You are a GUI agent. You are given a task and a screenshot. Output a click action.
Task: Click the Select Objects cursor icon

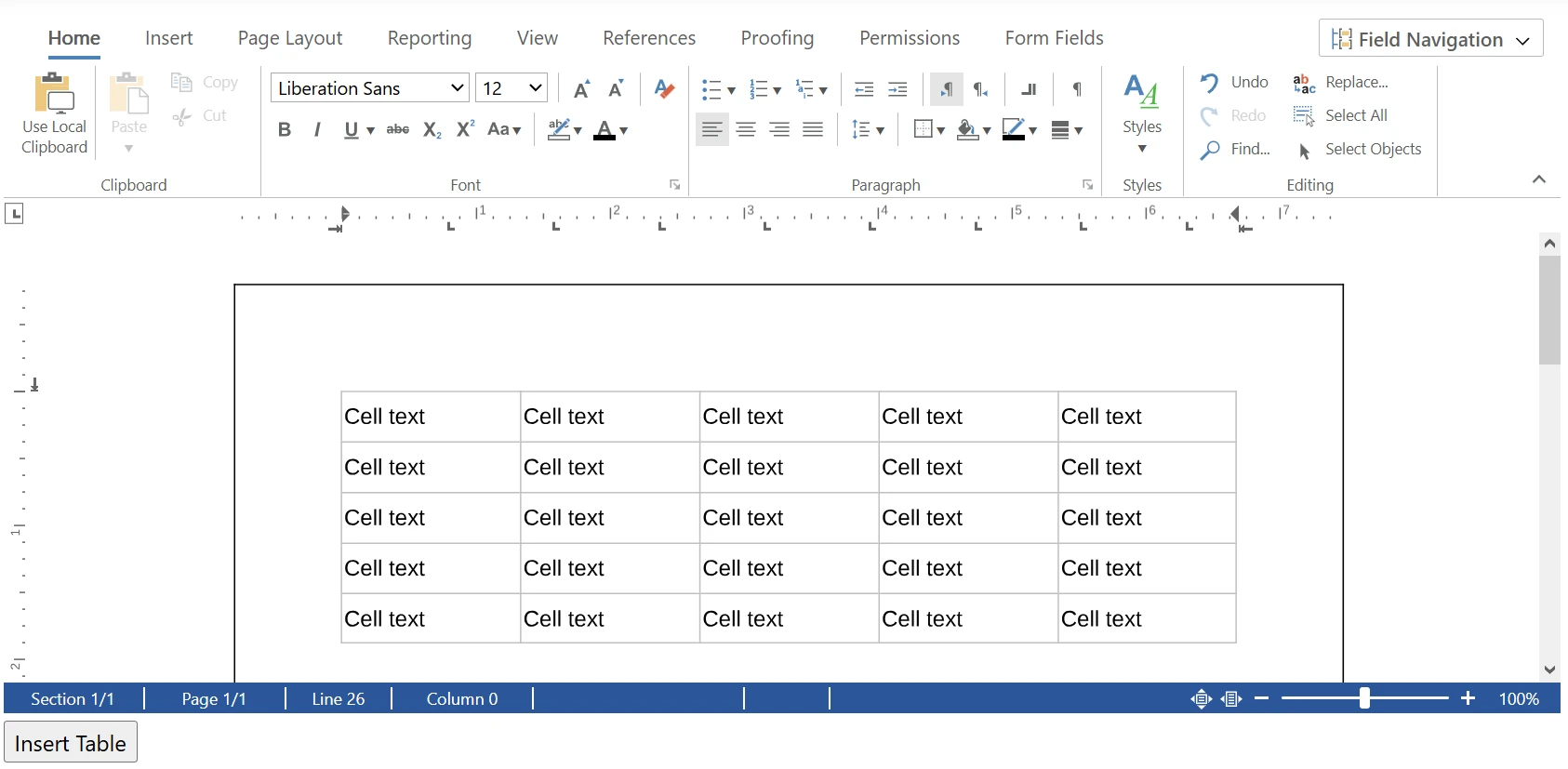pos(1304,151)
